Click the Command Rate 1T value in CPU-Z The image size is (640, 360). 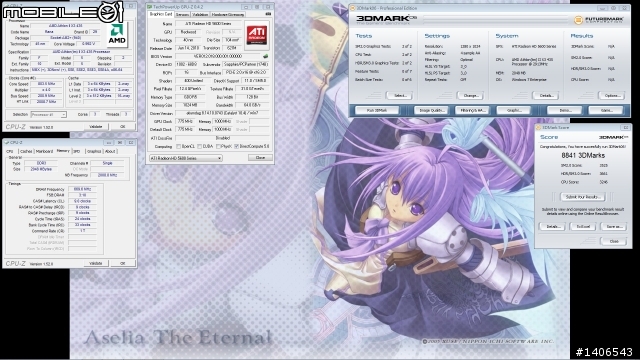click(x=82, y=231)
